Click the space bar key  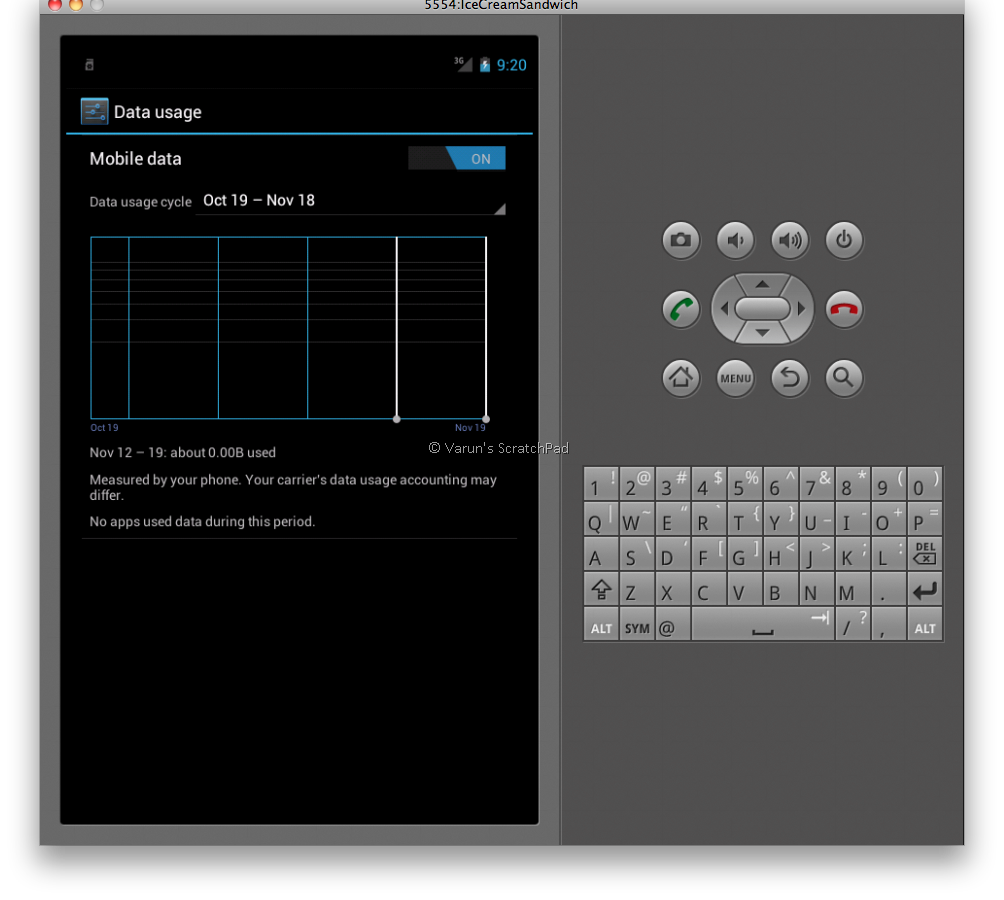[763, 625]
